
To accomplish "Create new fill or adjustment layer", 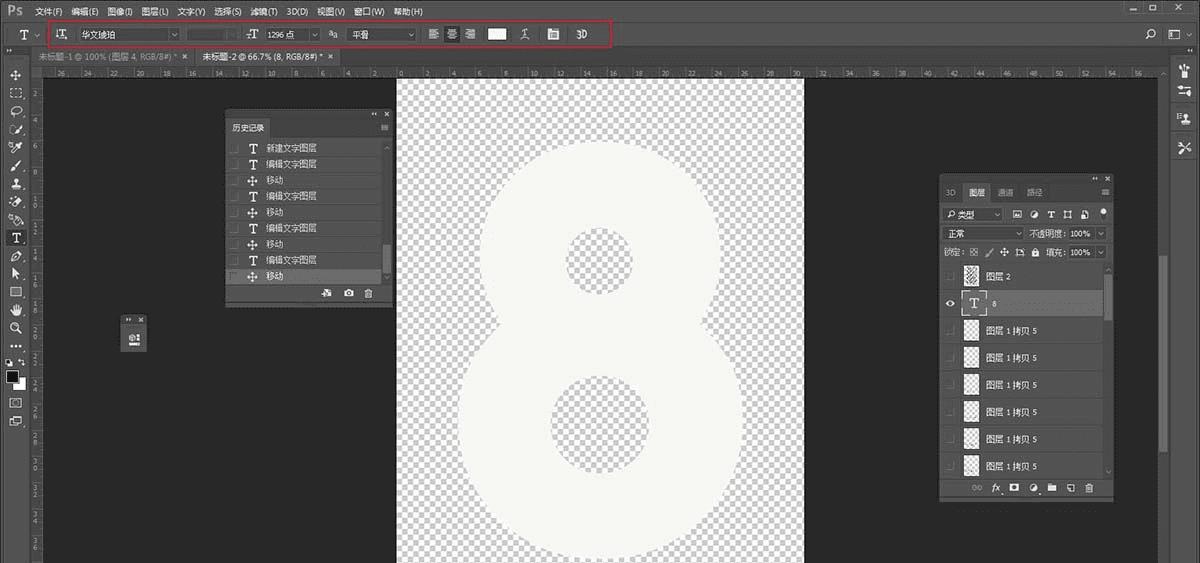I will [x=1033, y=488].
